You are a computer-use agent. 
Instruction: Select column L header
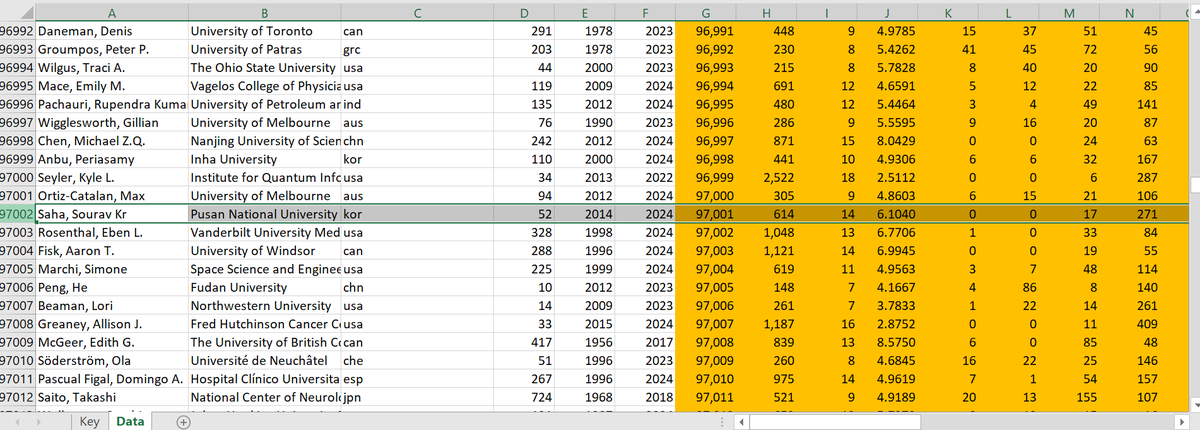[1011, 13]
